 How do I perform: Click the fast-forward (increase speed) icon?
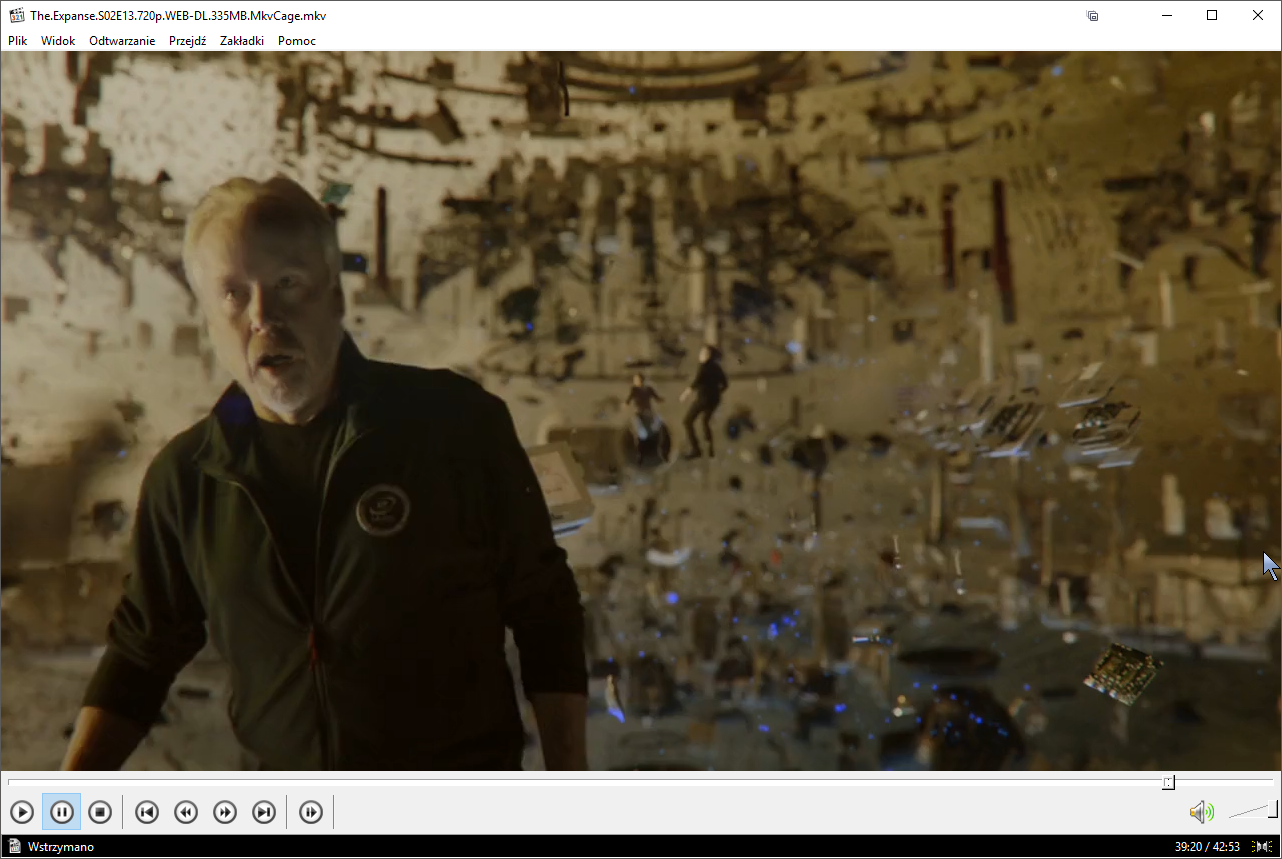tap(225, 812)
